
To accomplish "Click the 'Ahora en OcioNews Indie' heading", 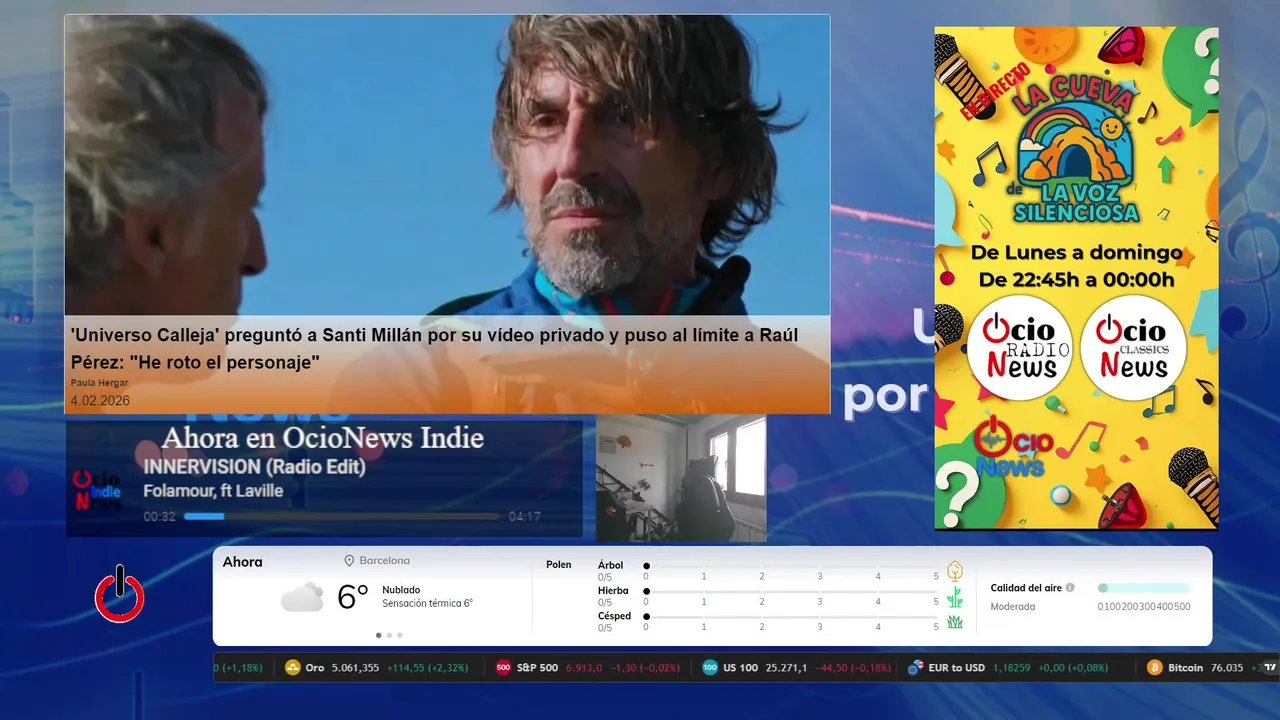I will (x=323, y=438).
